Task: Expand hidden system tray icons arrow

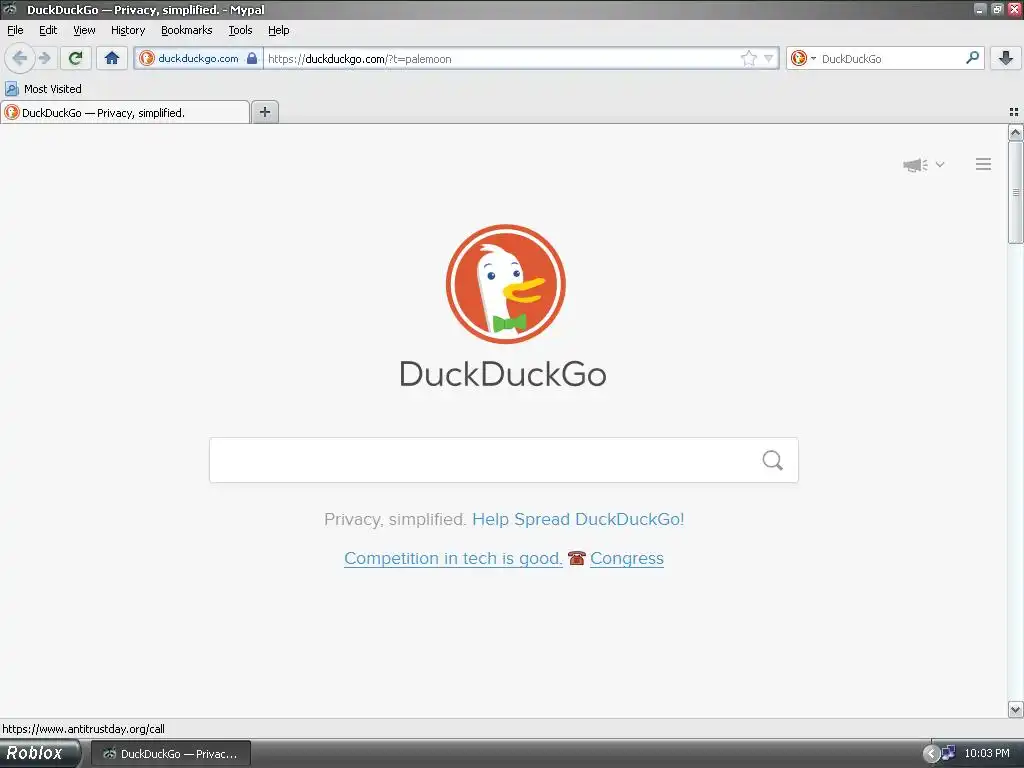Action: (931, 754)
